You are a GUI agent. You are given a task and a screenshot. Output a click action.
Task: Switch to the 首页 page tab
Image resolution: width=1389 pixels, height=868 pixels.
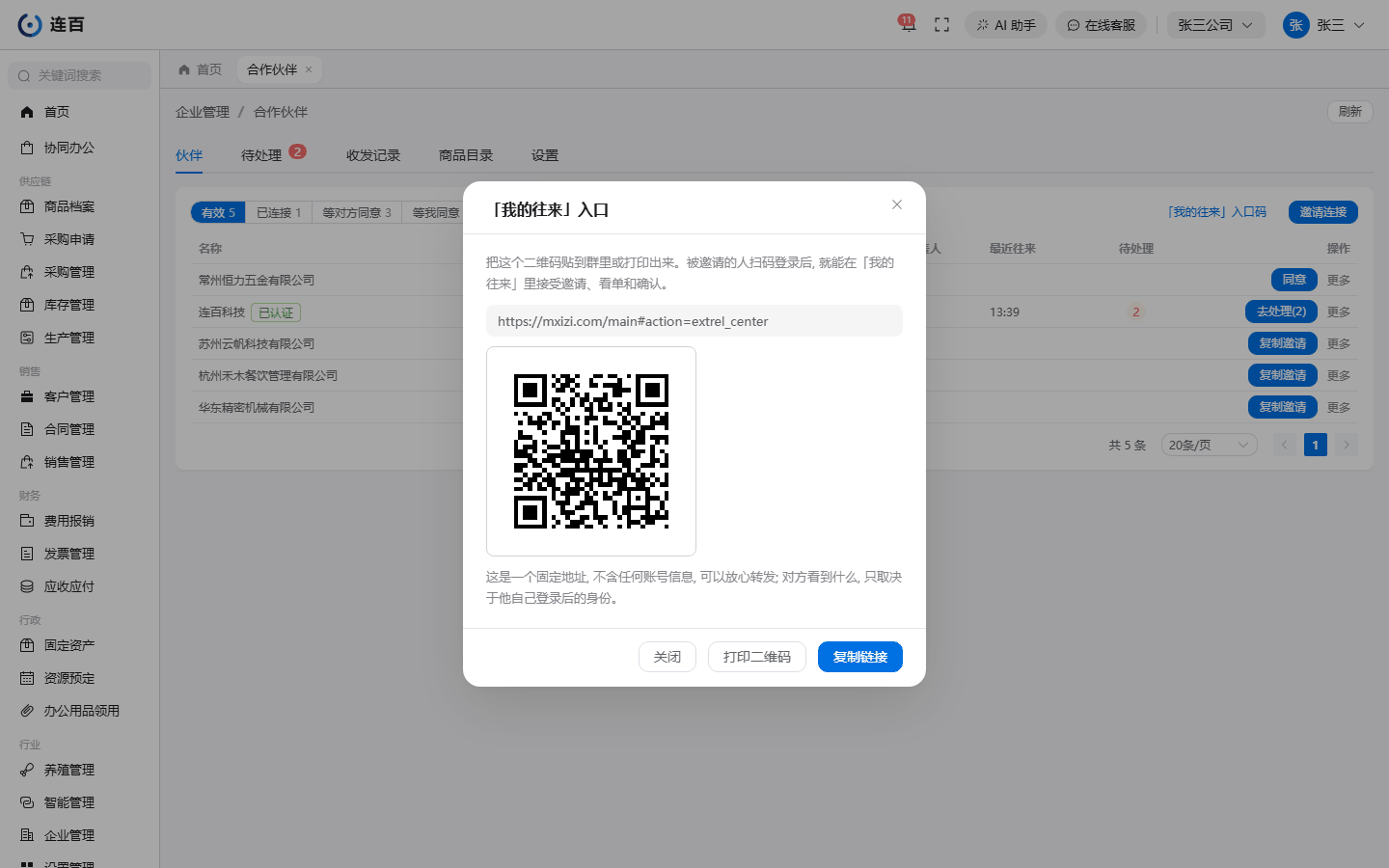pyautogui.click(x=201, y=69)
